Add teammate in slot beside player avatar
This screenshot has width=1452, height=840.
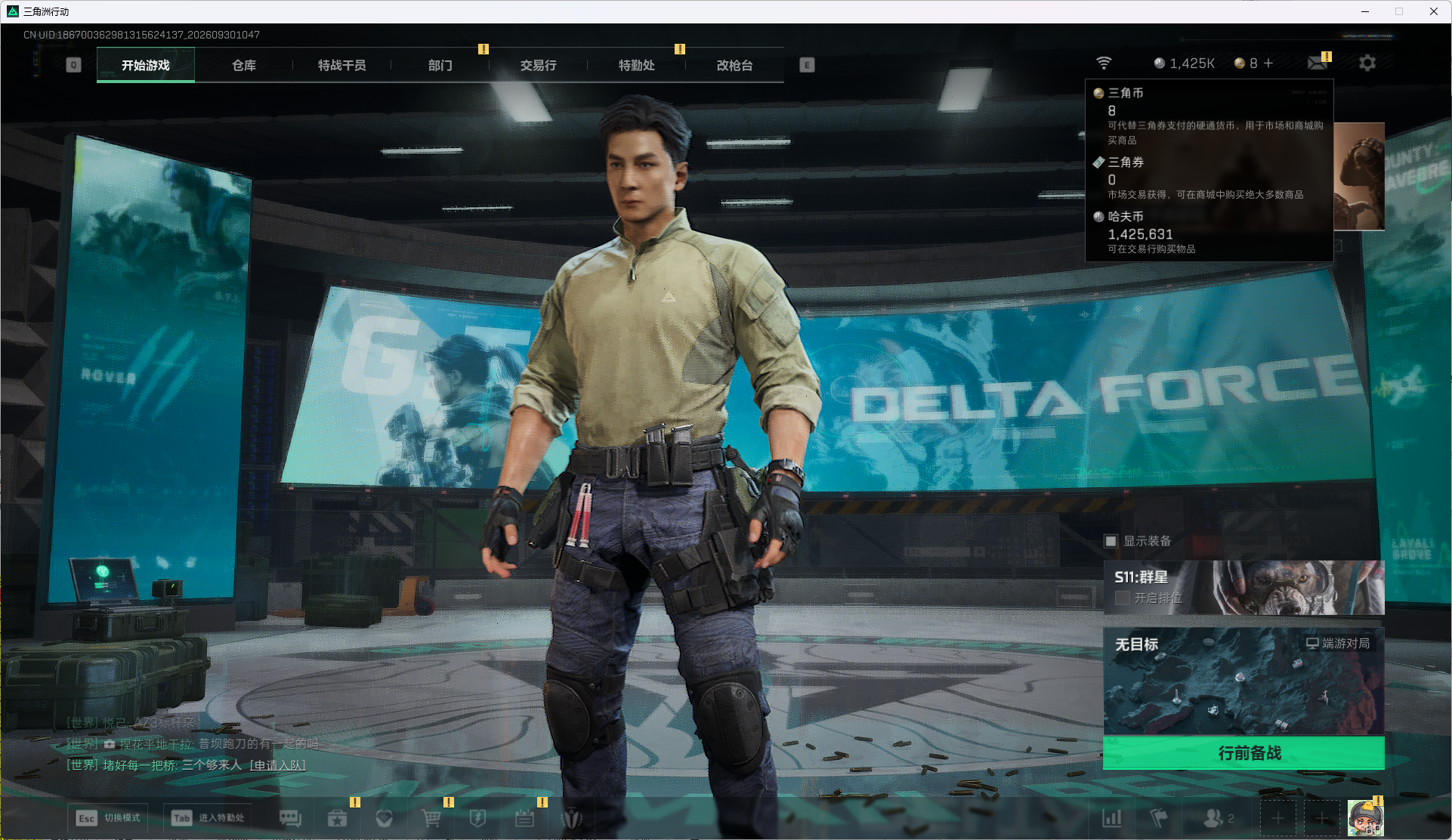pyautogui.click(x=1321, y=818)
